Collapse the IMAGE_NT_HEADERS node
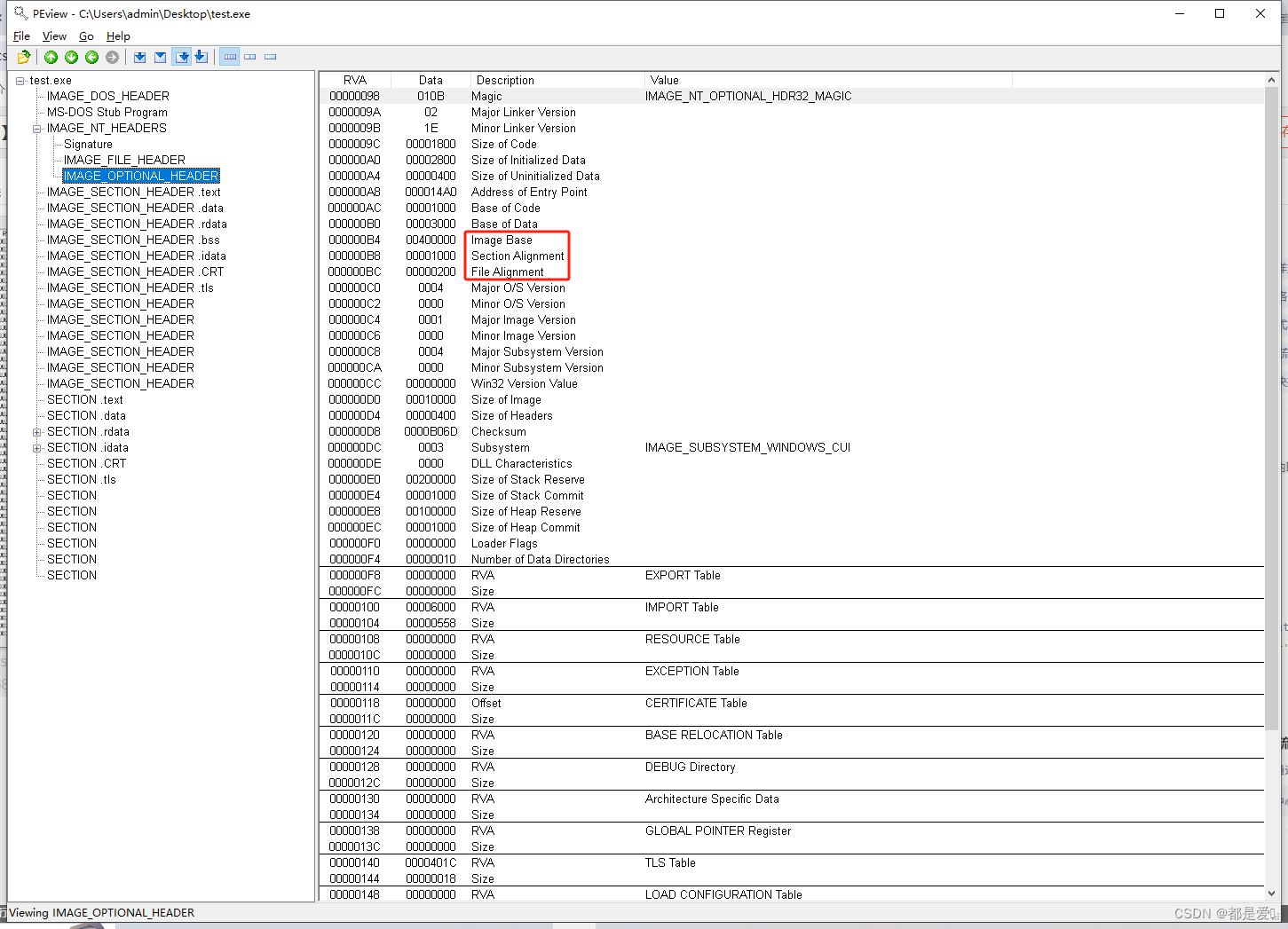The height and width of the screenshot is (929, 1288). (x=37, y=129)
